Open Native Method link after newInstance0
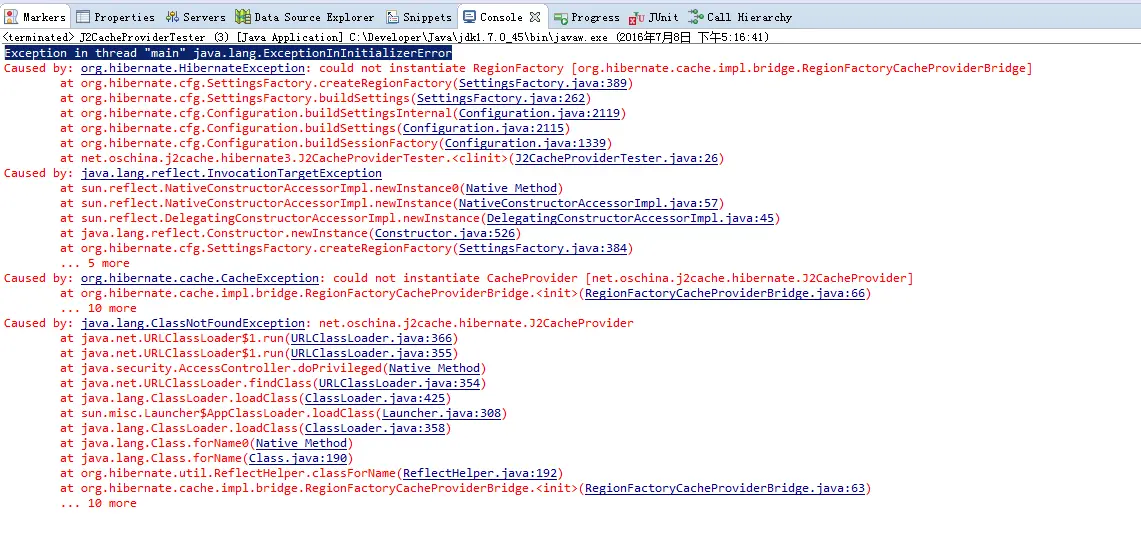The image size is (1141, 550). click(x=512, y=188)
